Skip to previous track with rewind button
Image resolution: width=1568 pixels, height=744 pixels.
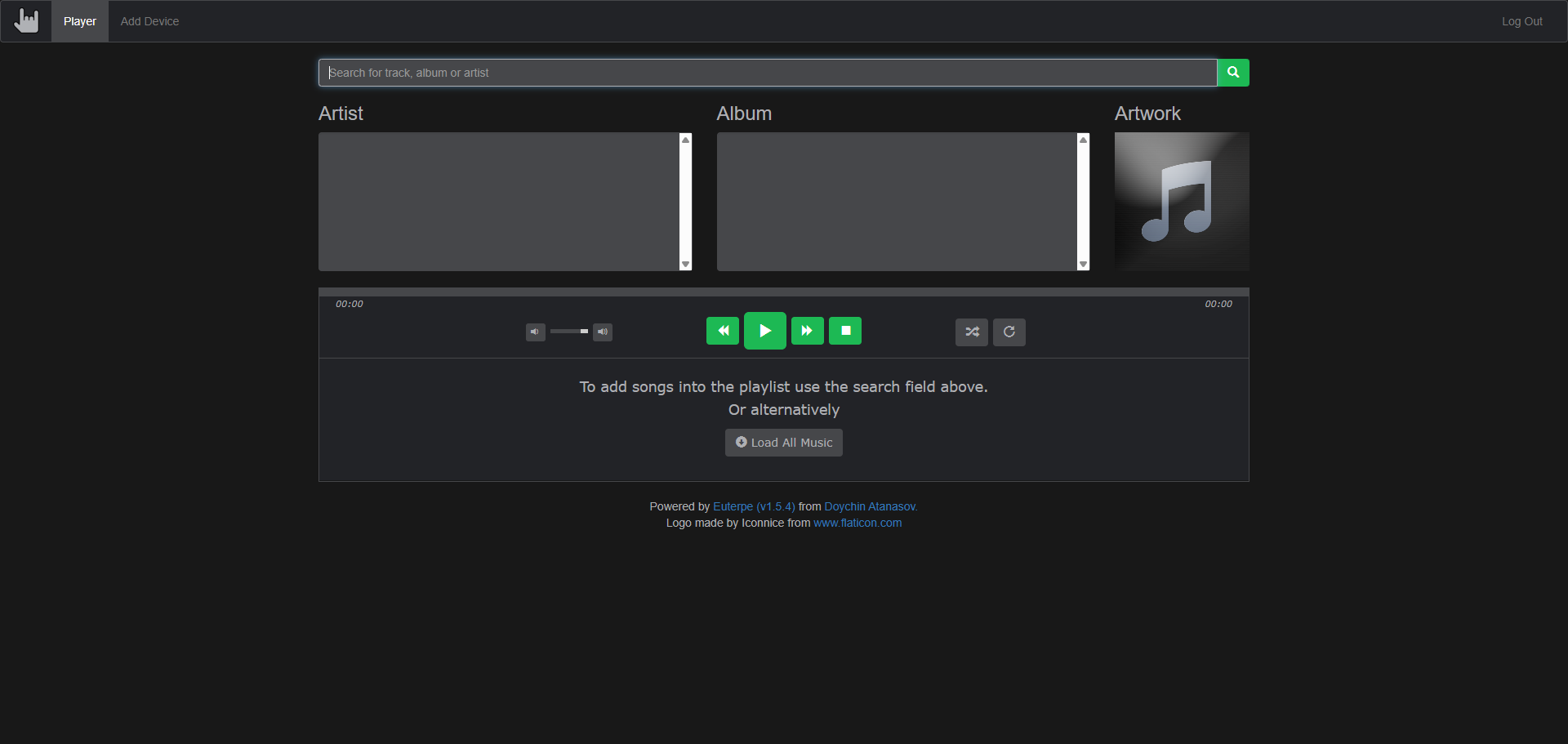click(723, 331)
